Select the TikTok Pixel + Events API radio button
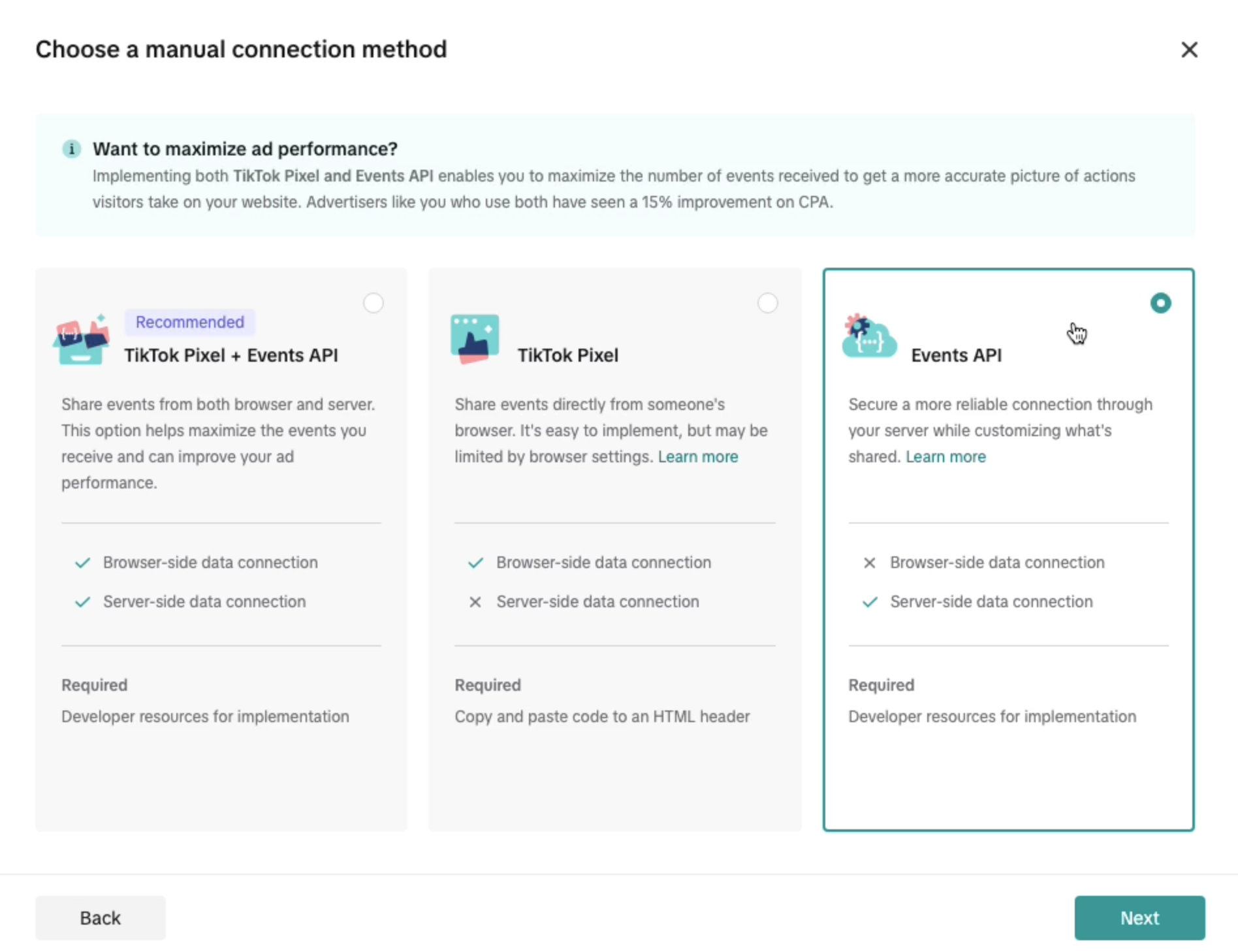The image size is (1238, 952). pyautogui.click(x=373, y=303)
